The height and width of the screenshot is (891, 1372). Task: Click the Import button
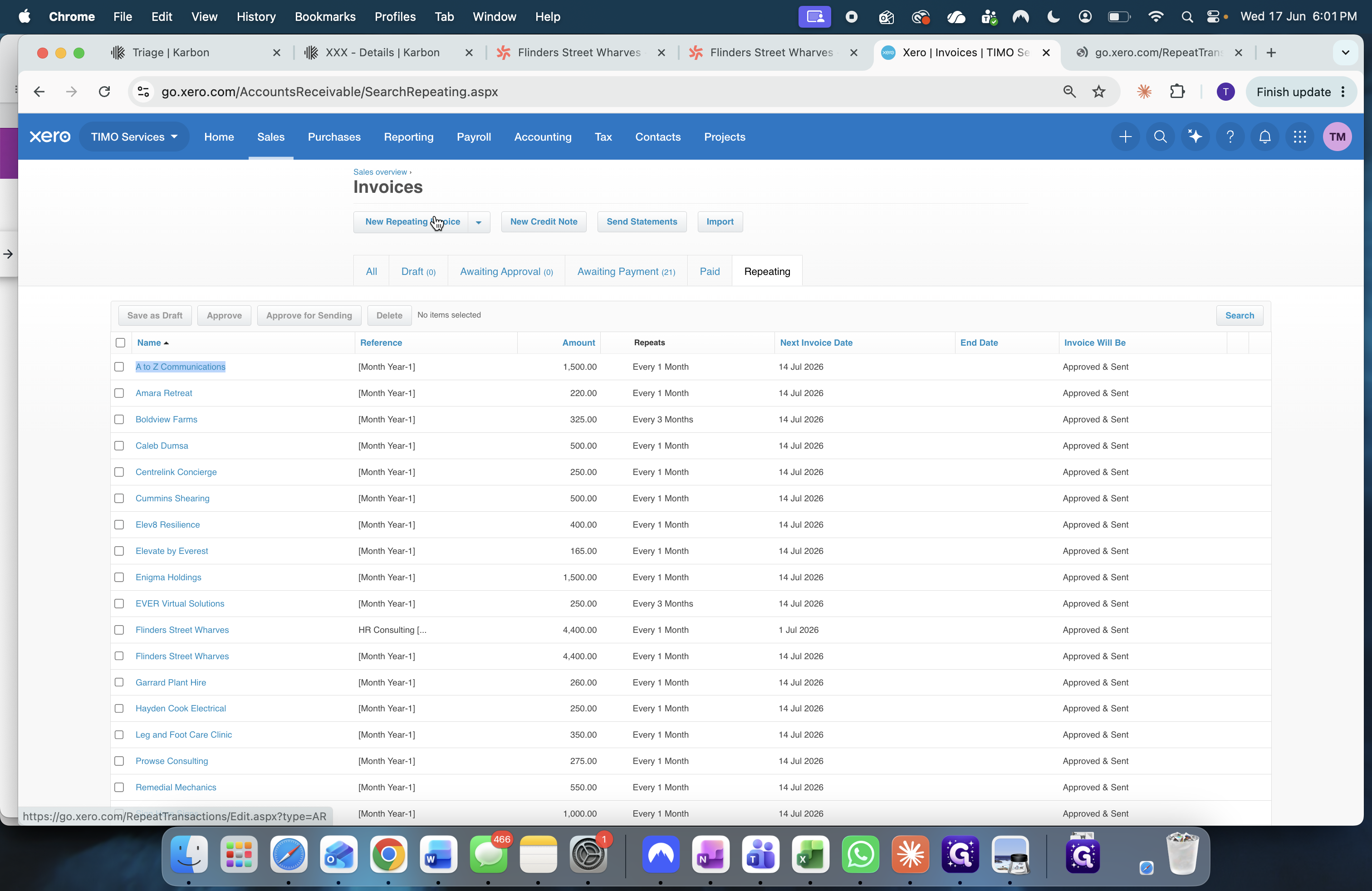(720, 222)
